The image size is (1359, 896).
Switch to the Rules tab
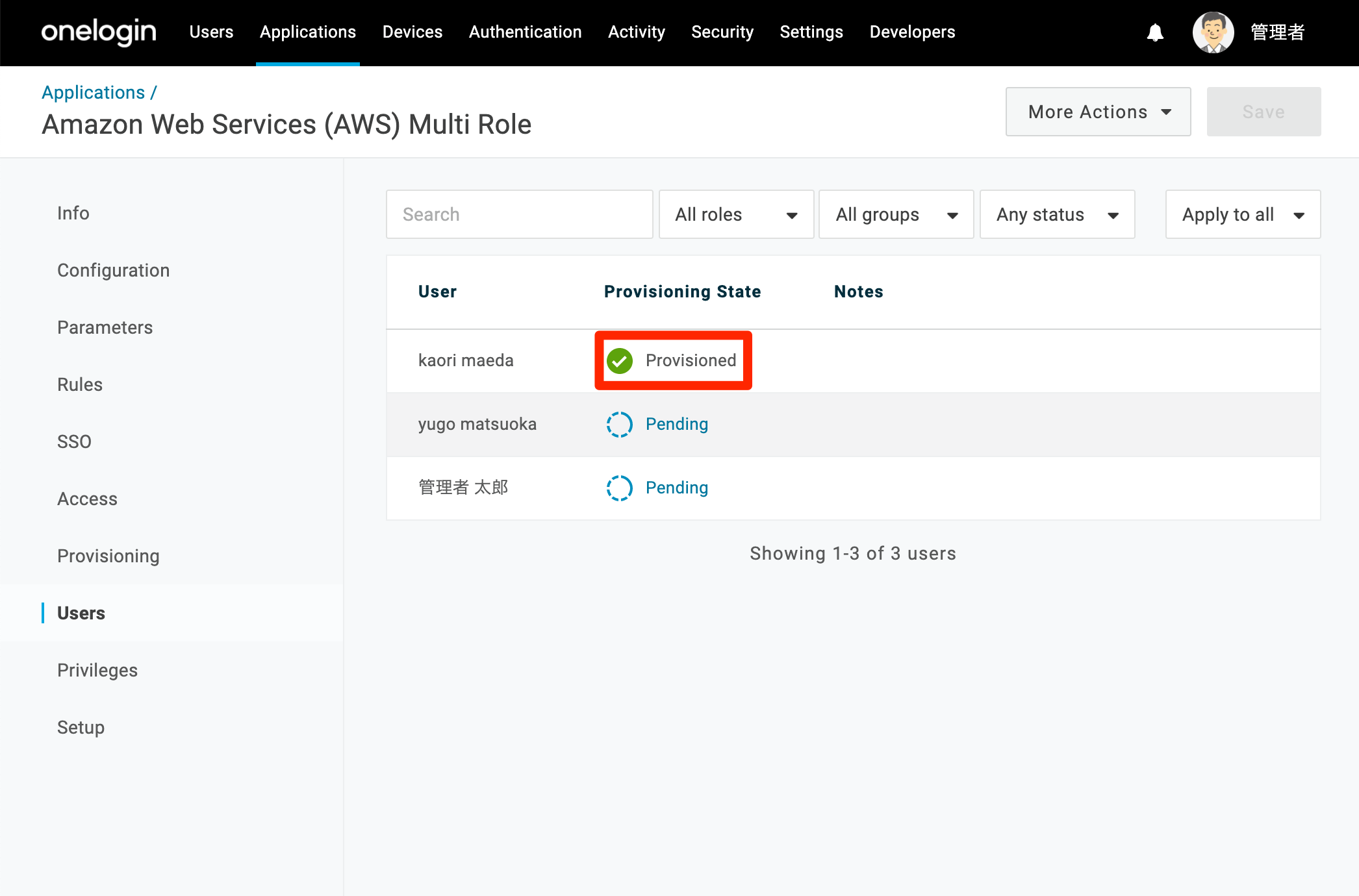point(80,384)
